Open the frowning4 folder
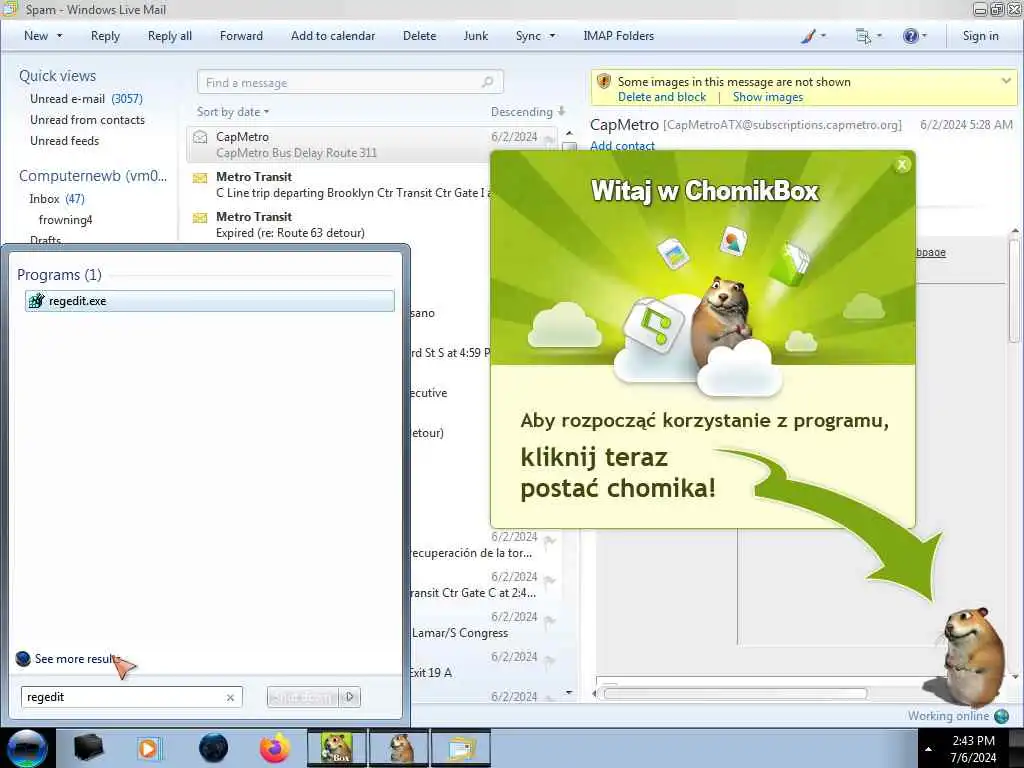 65,219
